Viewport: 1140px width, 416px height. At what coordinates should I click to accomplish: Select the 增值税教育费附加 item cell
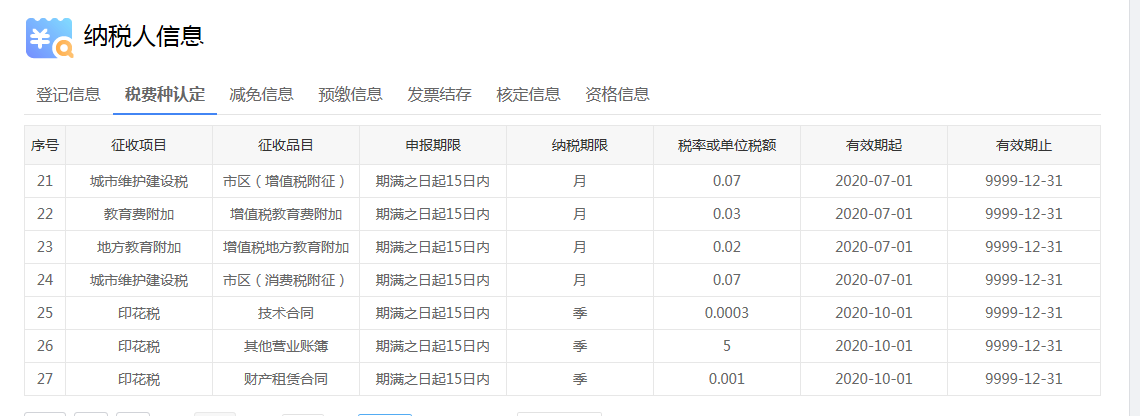286,214
